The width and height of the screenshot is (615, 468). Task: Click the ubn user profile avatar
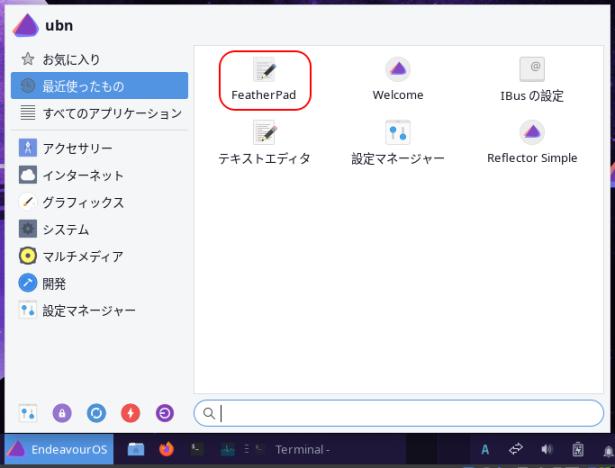click(26, 25)
